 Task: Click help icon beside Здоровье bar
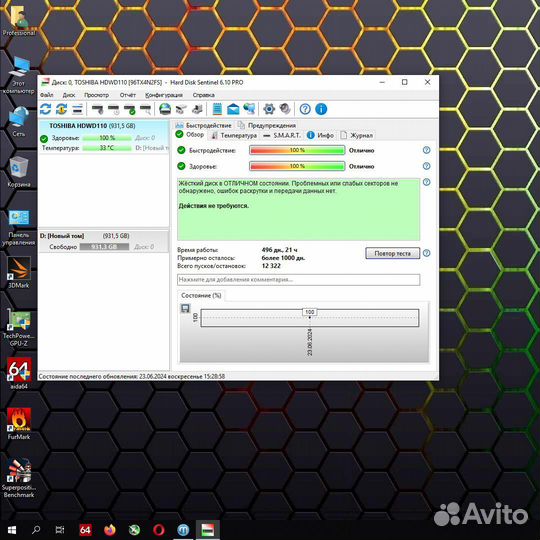(x=426, y=166)
